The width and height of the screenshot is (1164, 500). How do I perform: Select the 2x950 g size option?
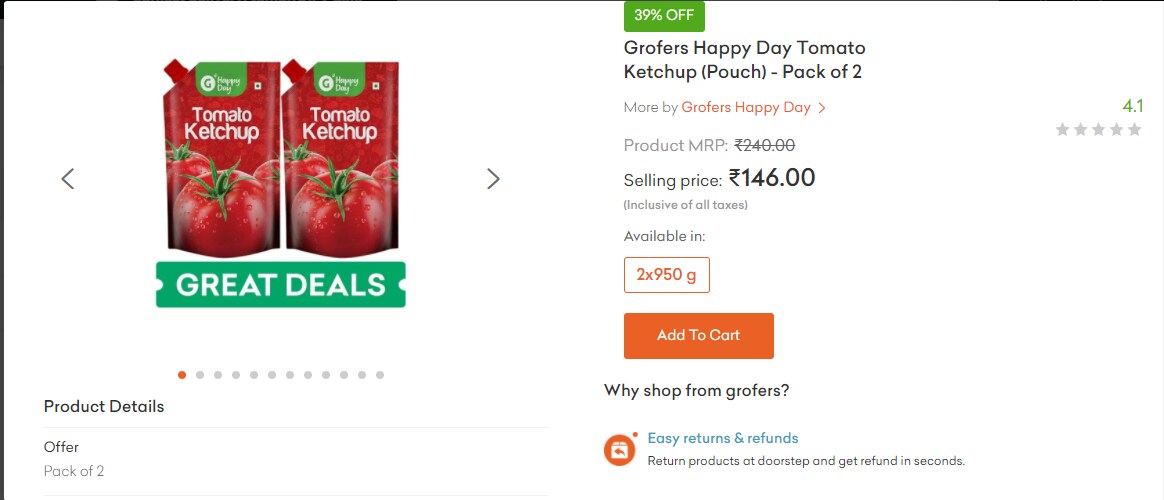tap(666, 275)
